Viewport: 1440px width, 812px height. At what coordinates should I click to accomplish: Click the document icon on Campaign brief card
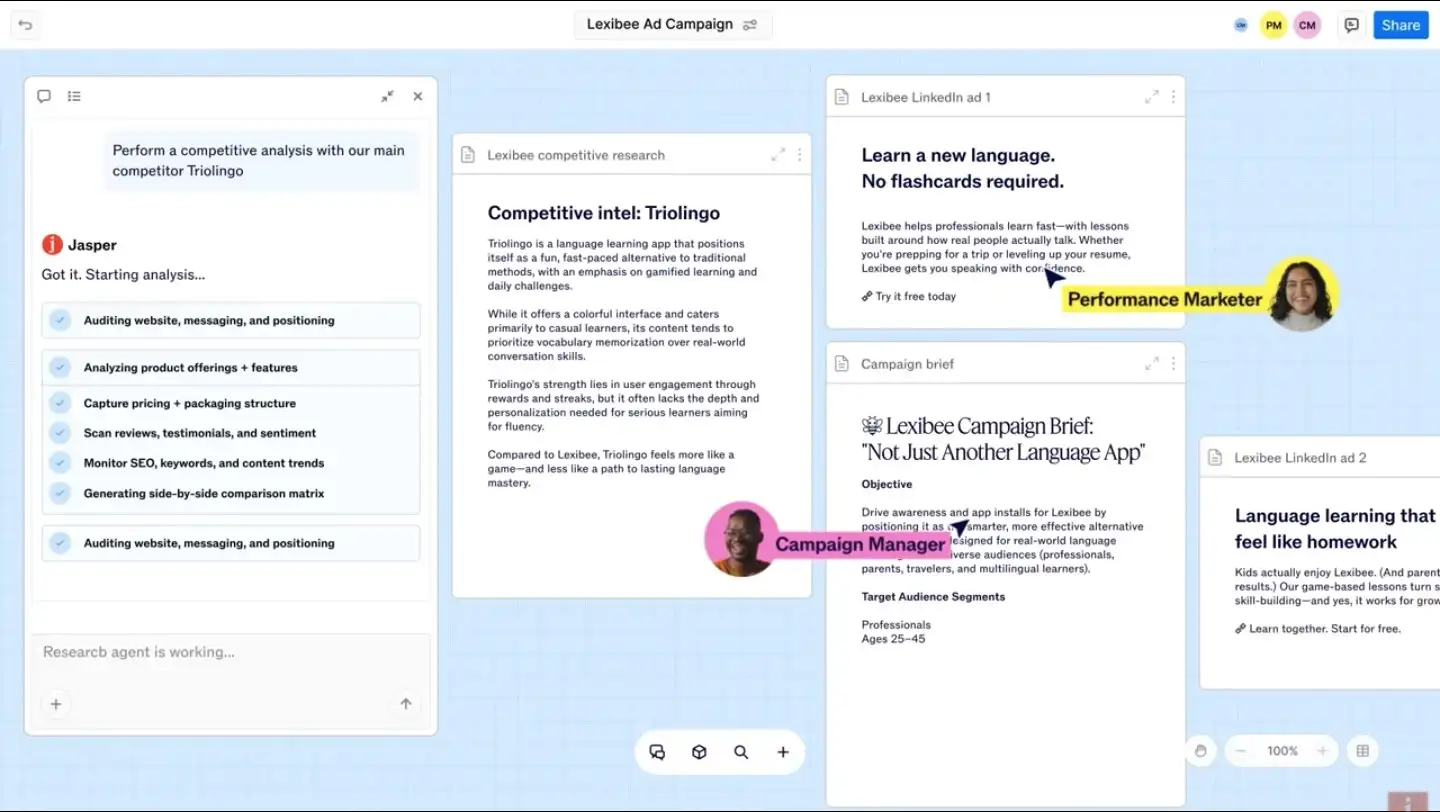[842, 364]
